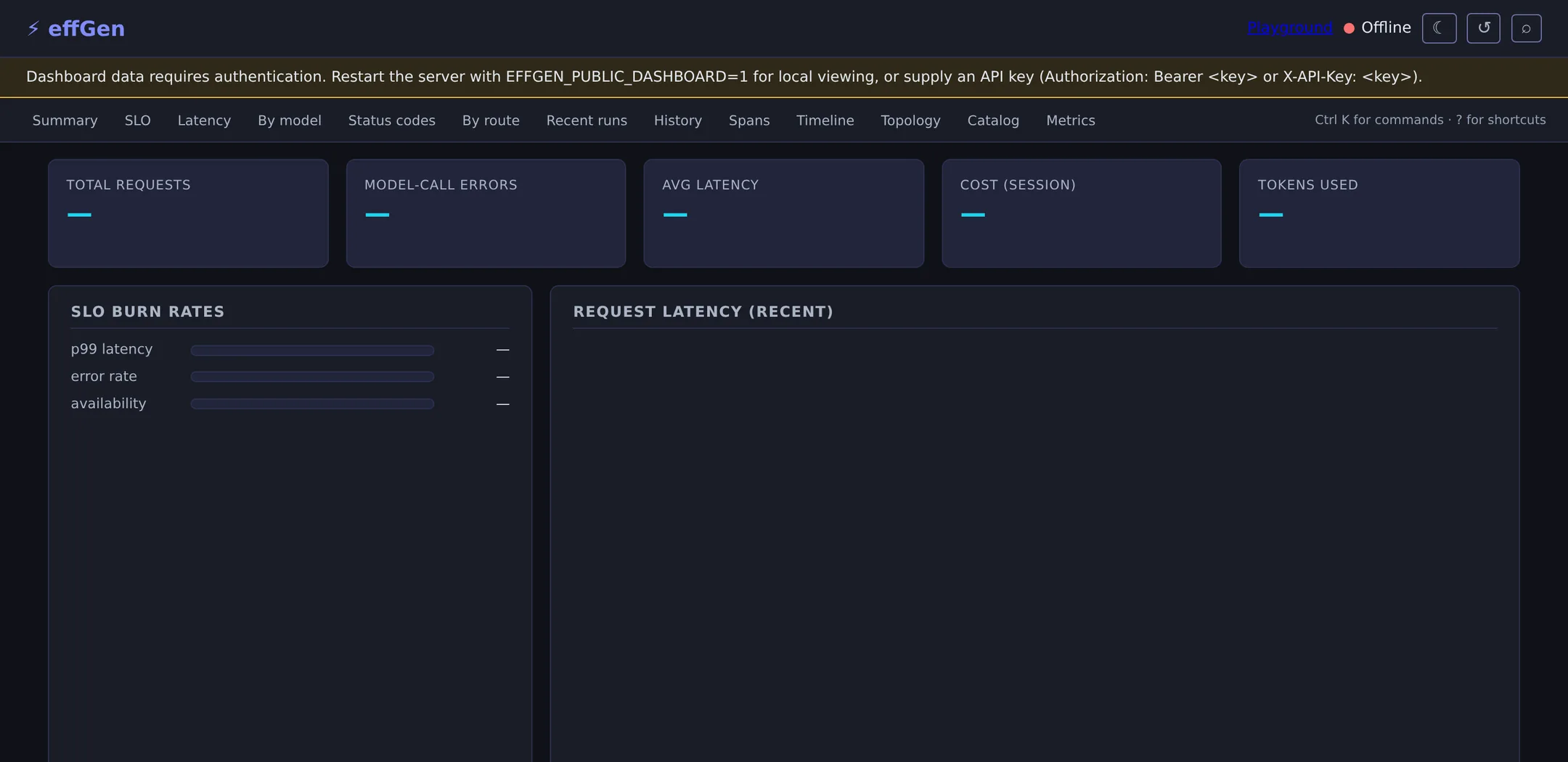Open the Topology tab
The width and height of the screenshot is (1568, 762).
tap(910, 120)
